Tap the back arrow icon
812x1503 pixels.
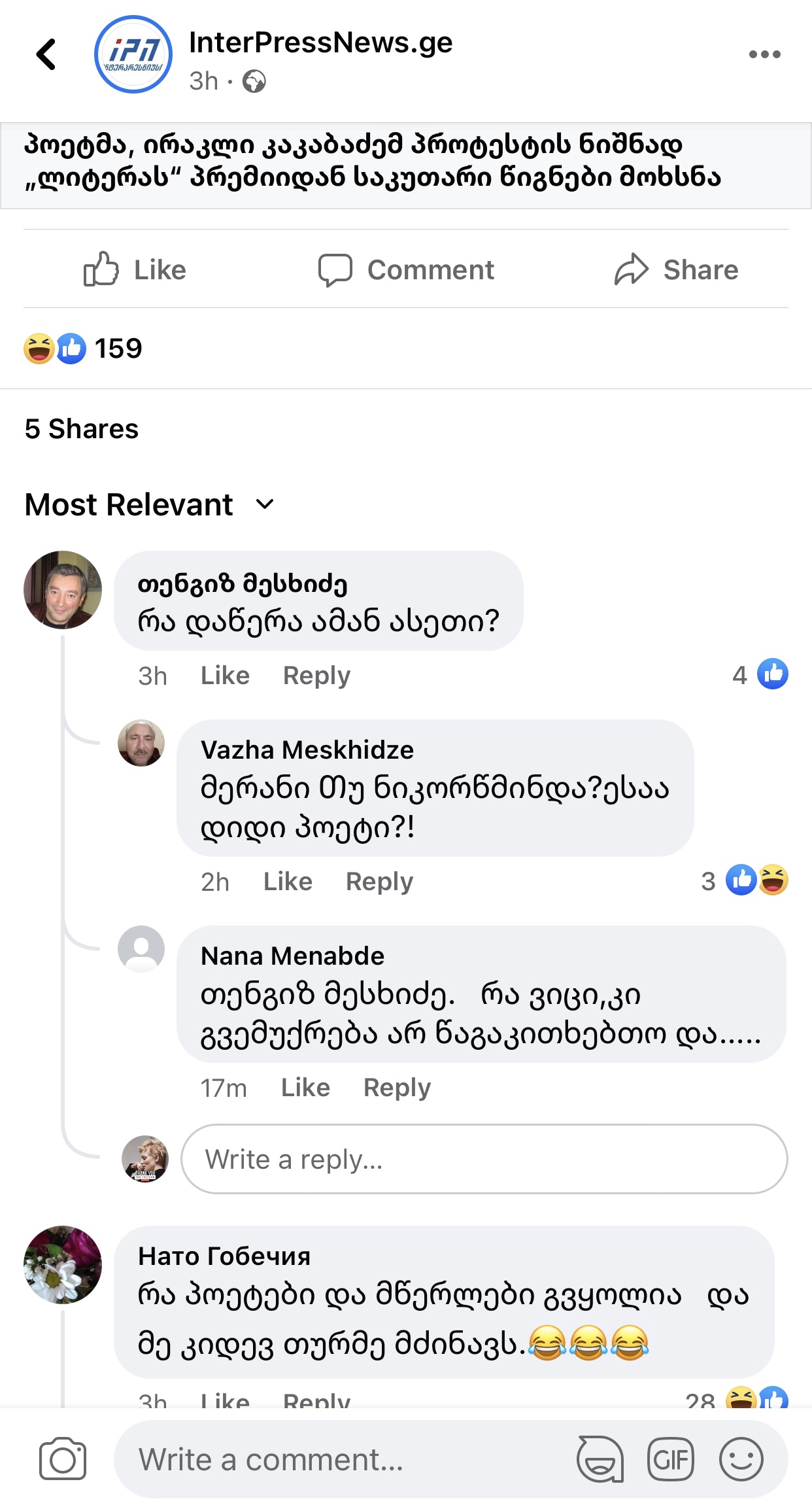click(46, 54)
